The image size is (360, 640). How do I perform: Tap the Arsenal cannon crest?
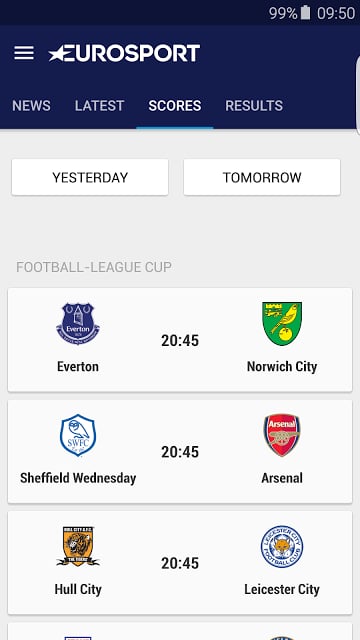pos(282,435)
